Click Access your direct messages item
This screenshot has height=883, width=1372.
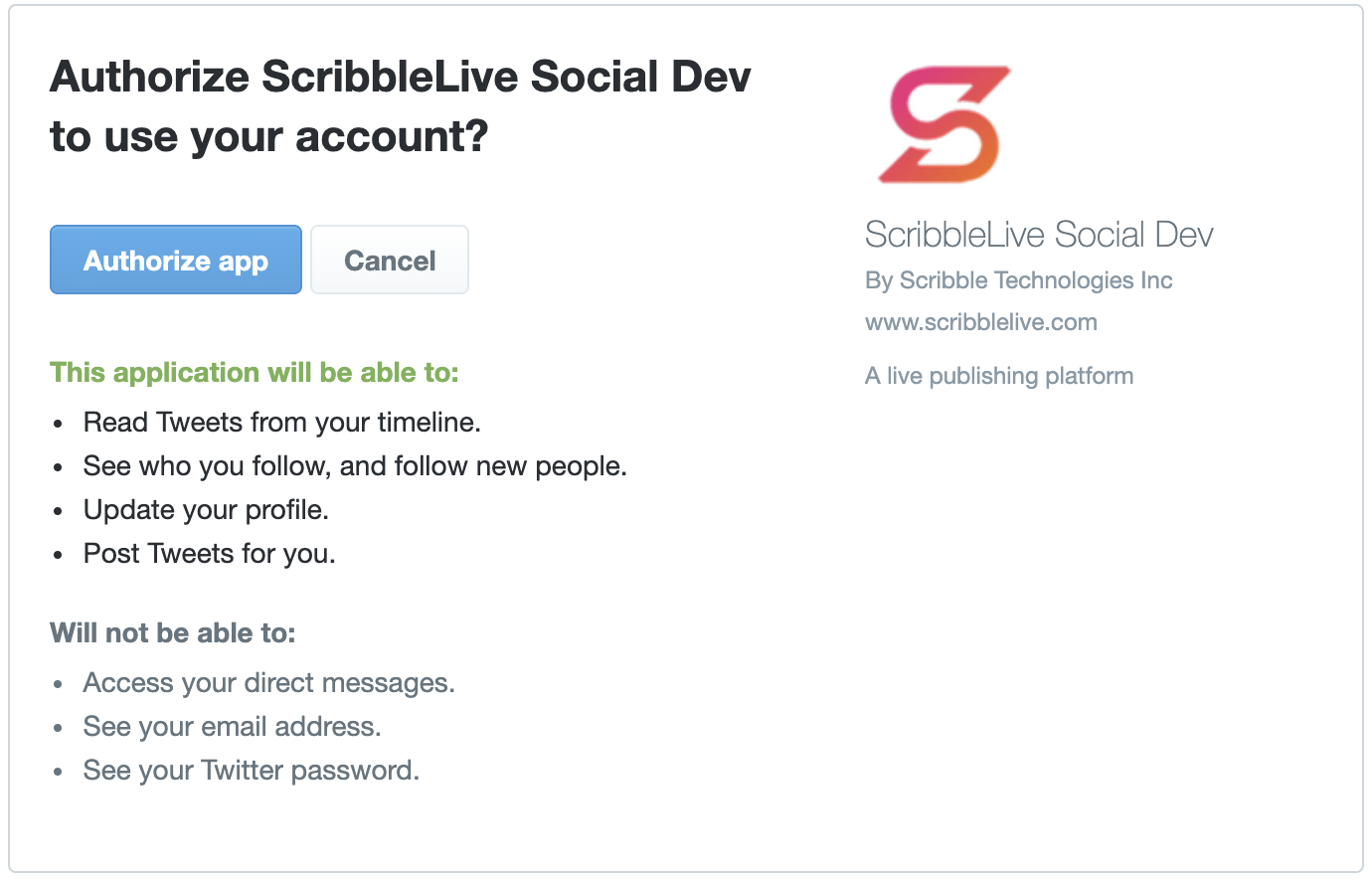pyautogui.click(x=269, y=683)
